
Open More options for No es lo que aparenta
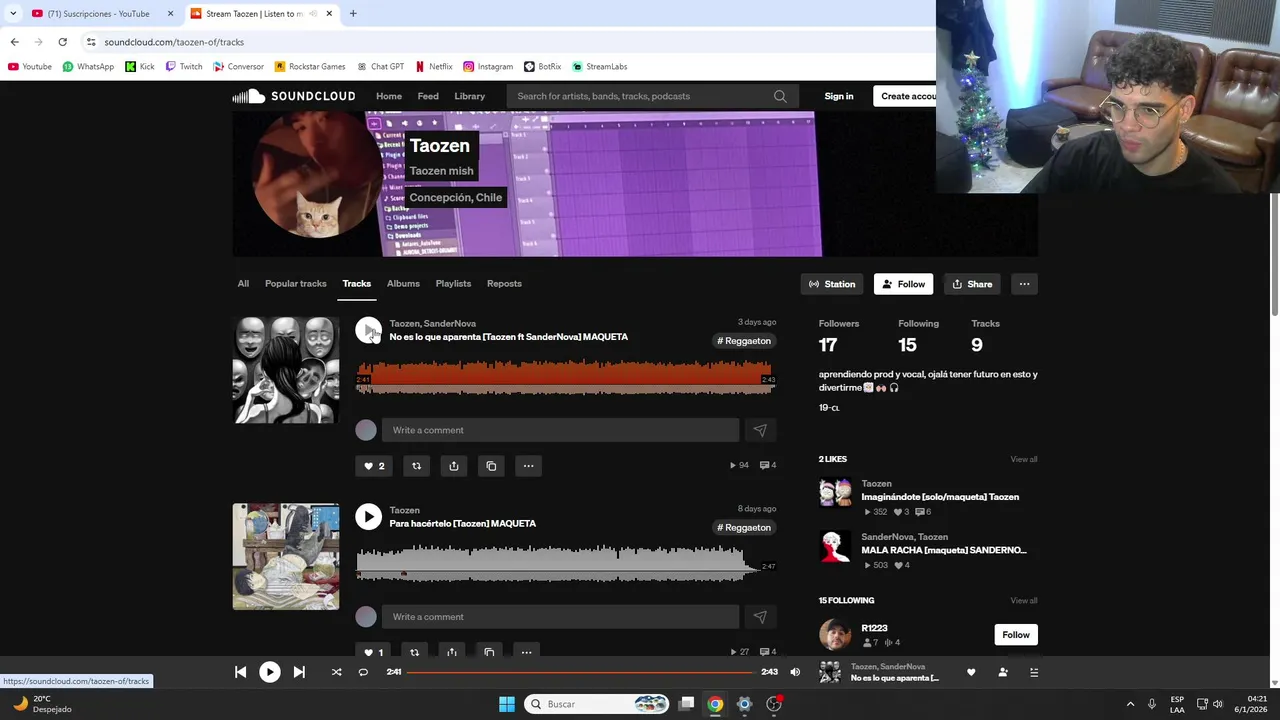[528, 465]
